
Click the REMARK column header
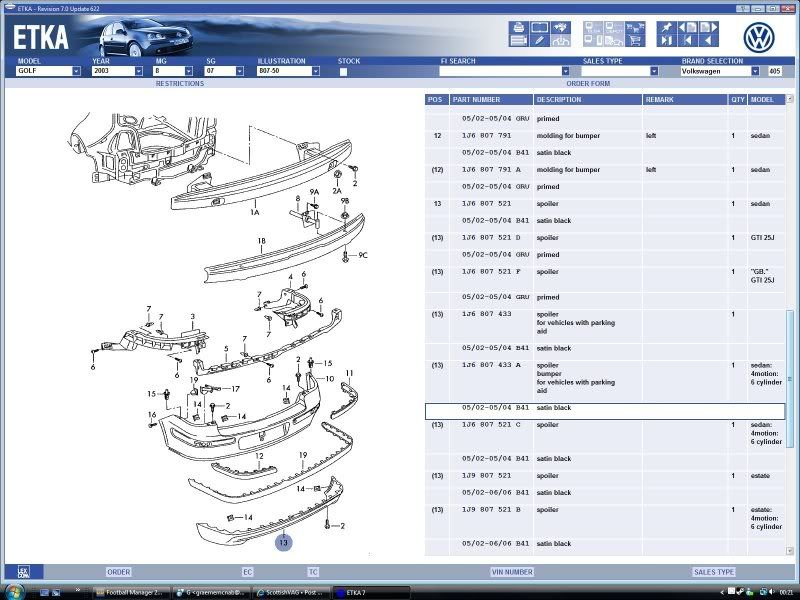pyautogui.click(x=685, y=99)
